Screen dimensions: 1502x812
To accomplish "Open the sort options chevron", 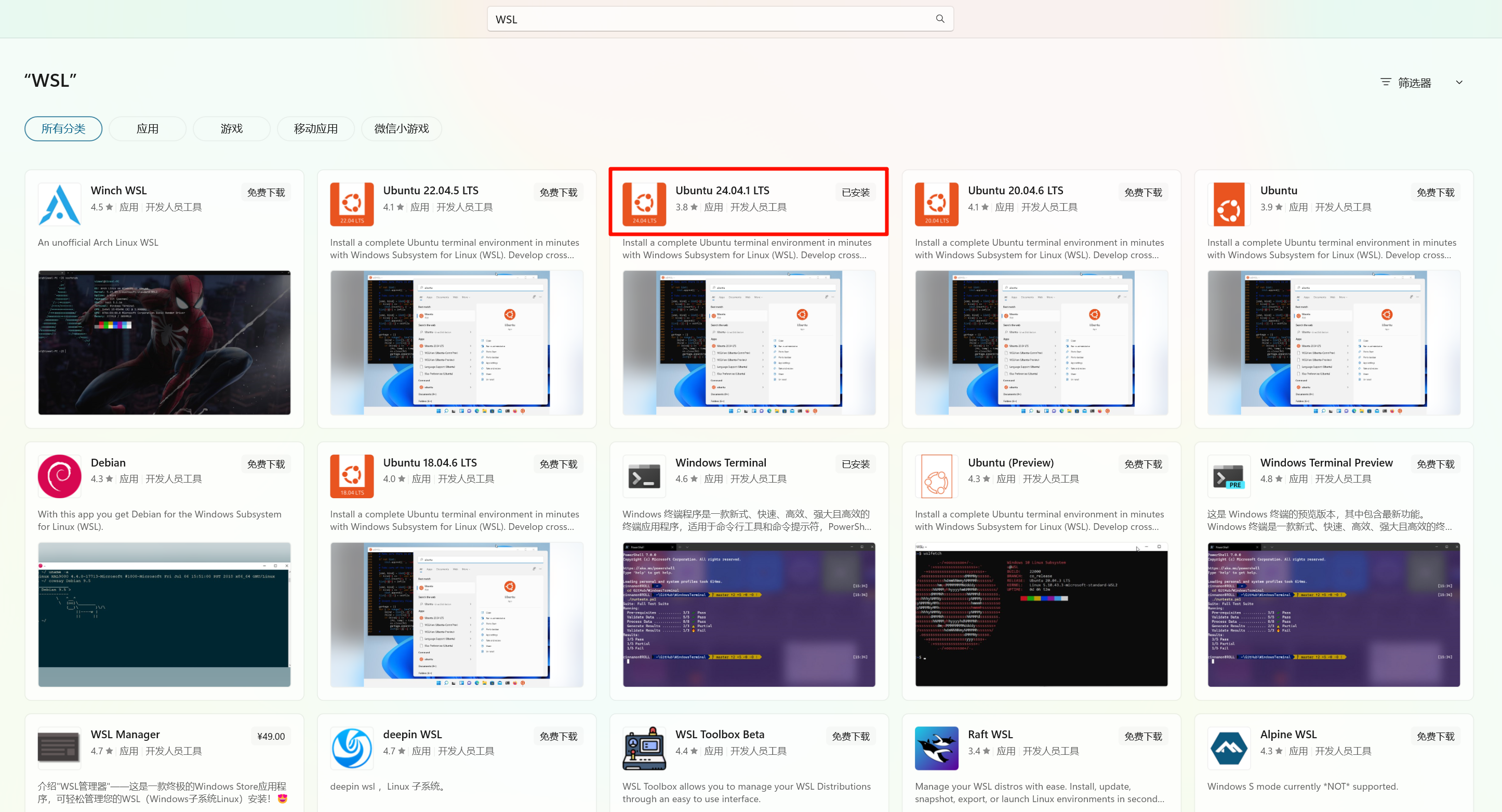I will [x=1459, y=82].
